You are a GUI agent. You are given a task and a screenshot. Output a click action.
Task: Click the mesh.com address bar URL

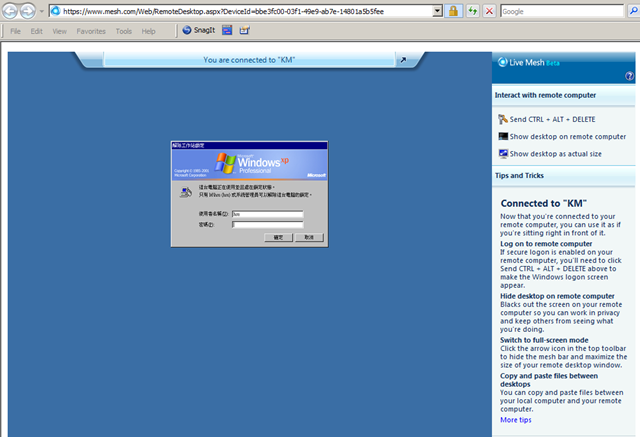[223, 11]
